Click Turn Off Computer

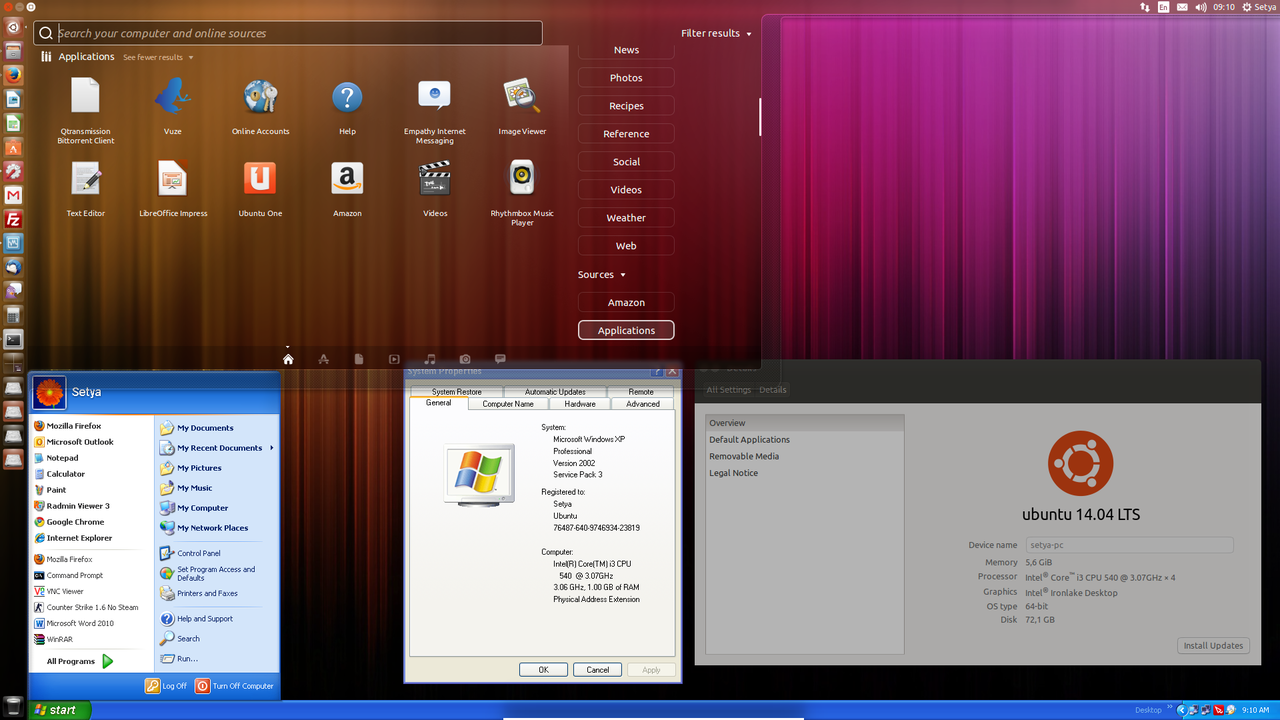coord(234,686)
